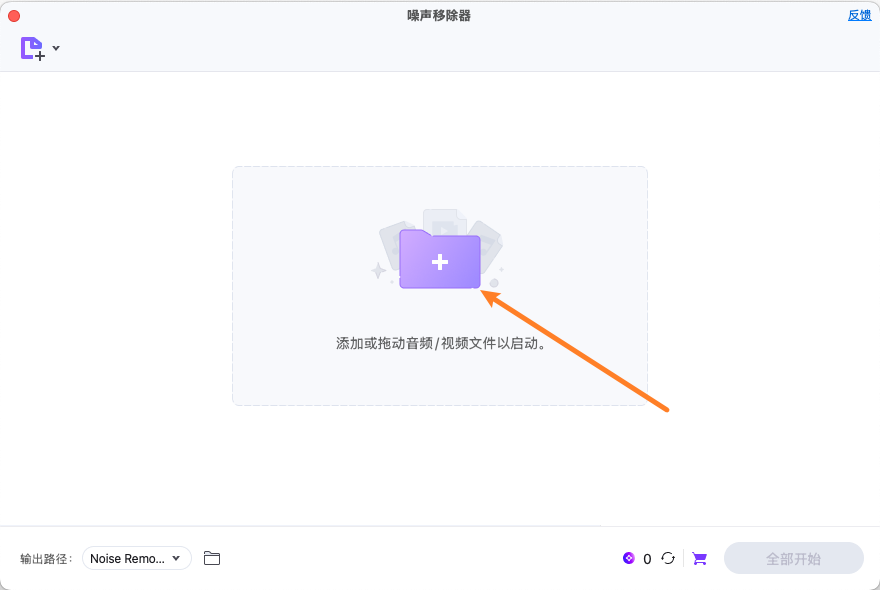Viewport: 880px width, 590px height.
Task: Click the red close button
Action: coord(14,14)
